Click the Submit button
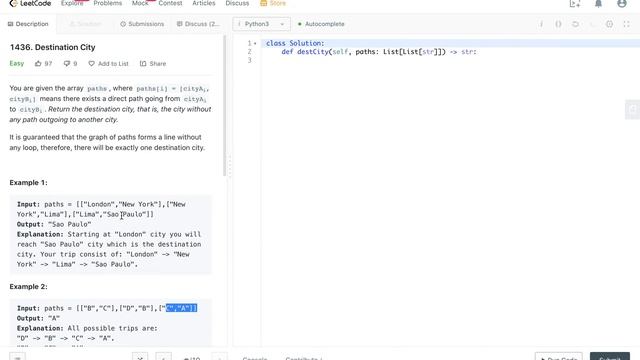The width and height of the screenshot is (640, 360). click(610, 357)
